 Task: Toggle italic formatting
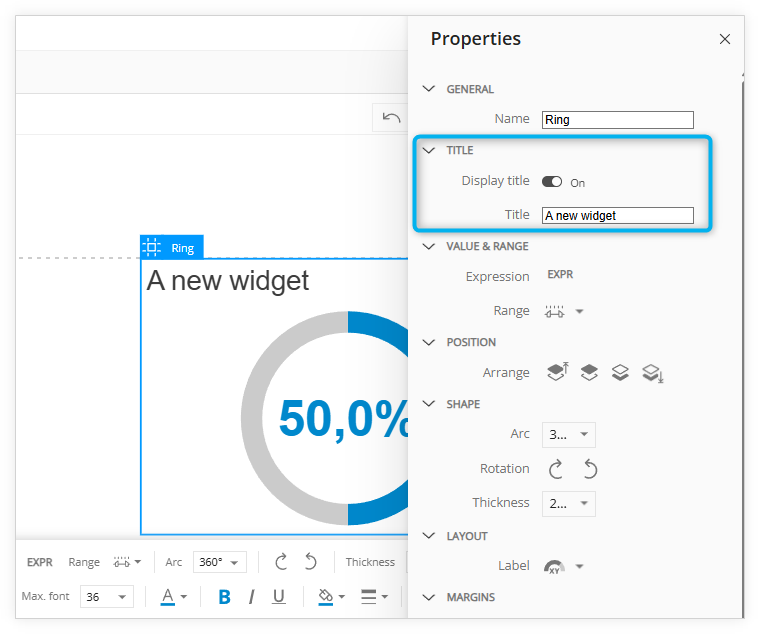coord(252,597)
